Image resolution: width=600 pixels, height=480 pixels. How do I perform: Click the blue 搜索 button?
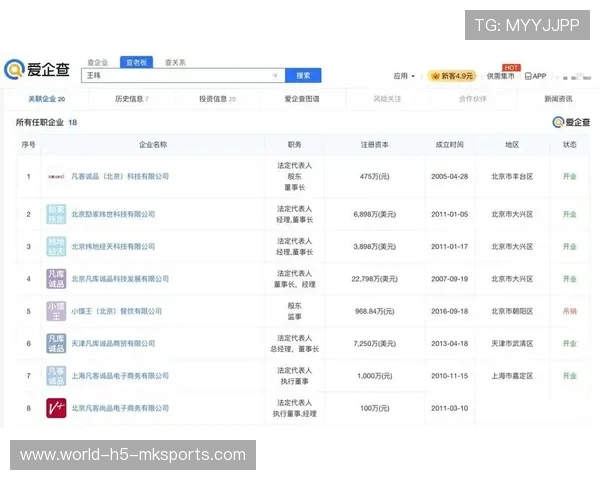coord(303,75)
